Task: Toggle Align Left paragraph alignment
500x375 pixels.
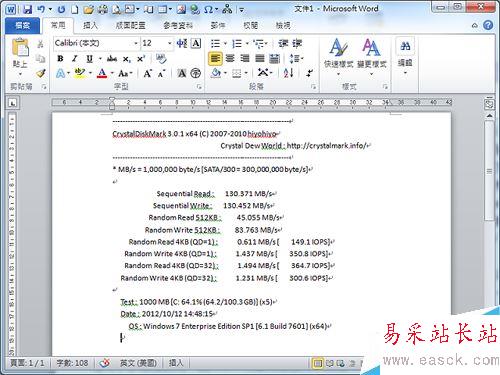Action: click(215, 59)
